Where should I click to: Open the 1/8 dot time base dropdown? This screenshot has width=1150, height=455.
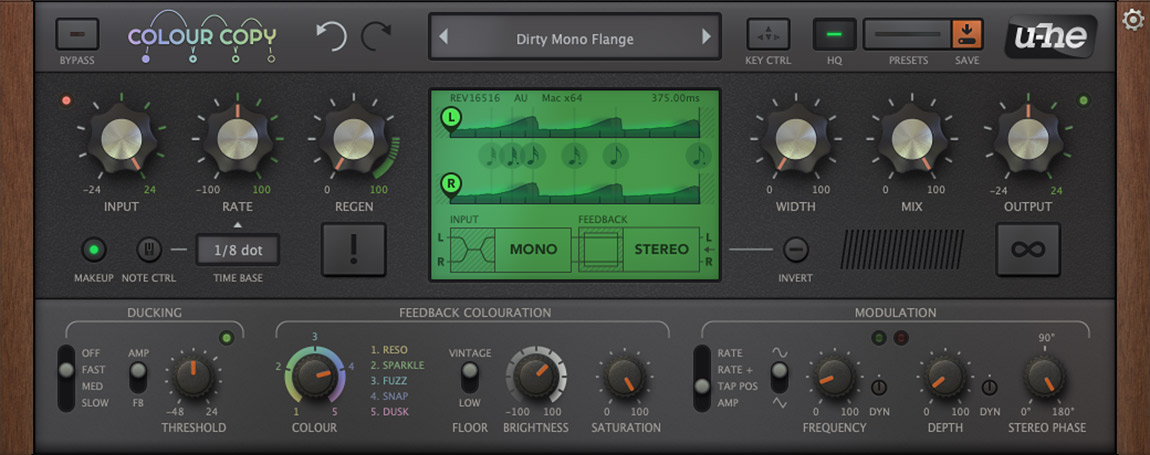point(237,249)
